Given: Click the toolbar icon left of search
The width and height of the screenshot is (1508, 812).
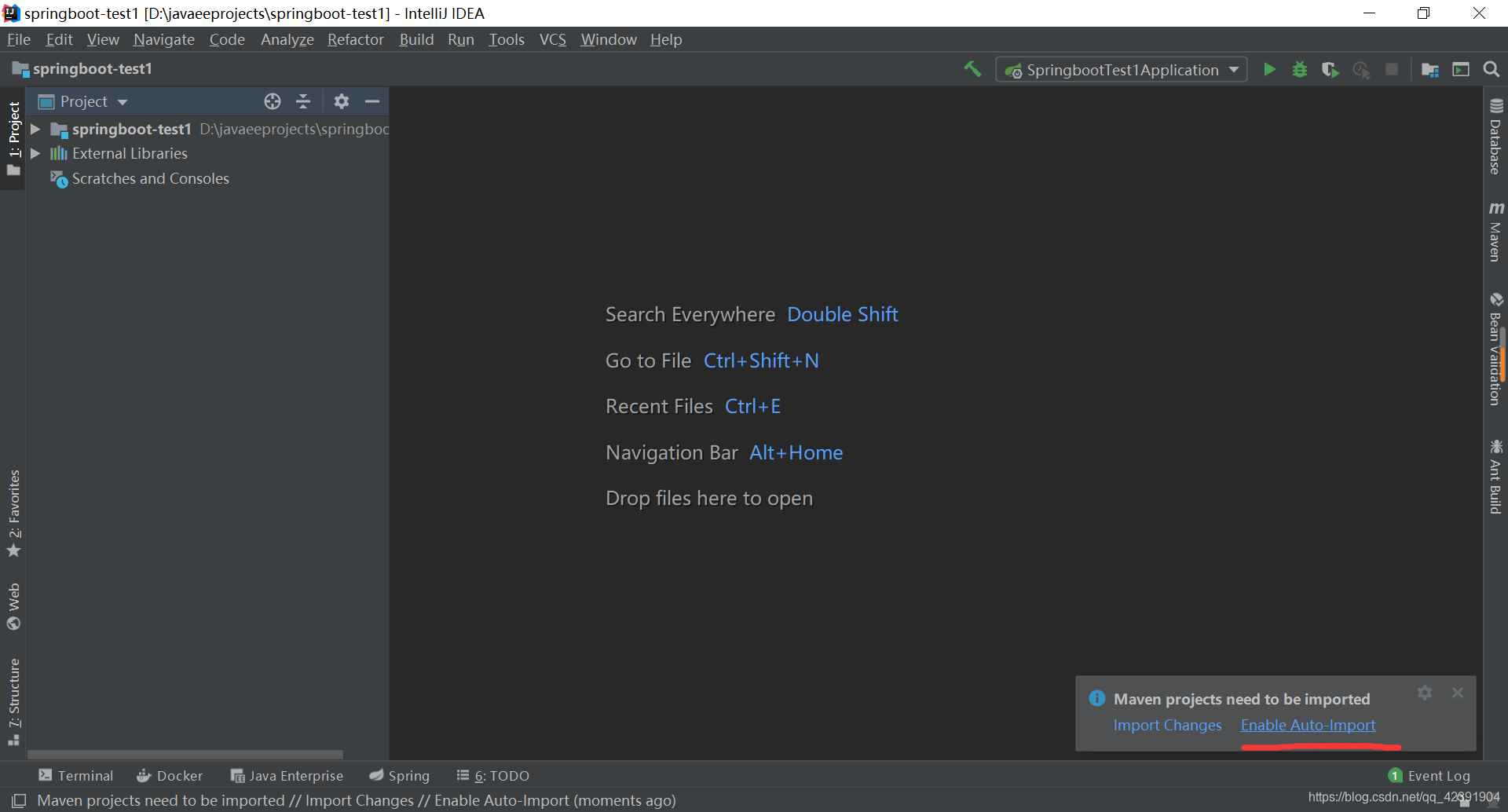Looking at the screenshot, I should click(1461, 70).
